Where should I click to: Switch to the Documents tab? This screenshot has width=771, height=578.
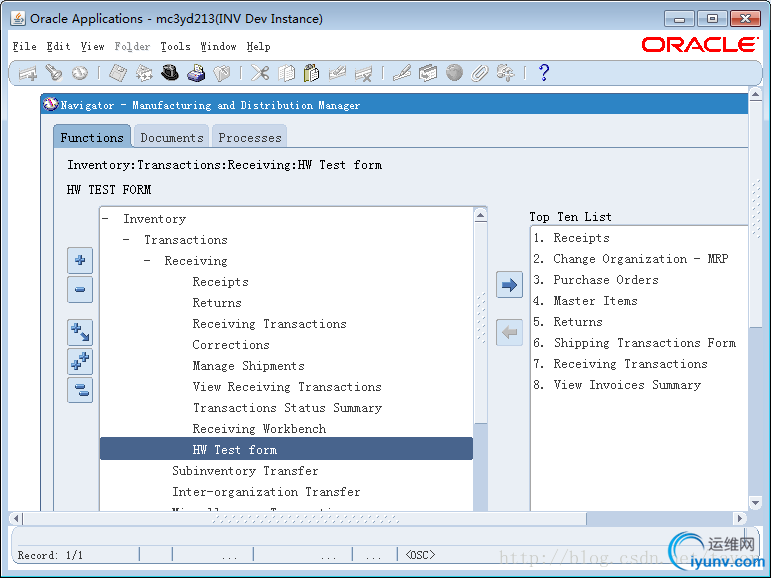pos(172,137)
